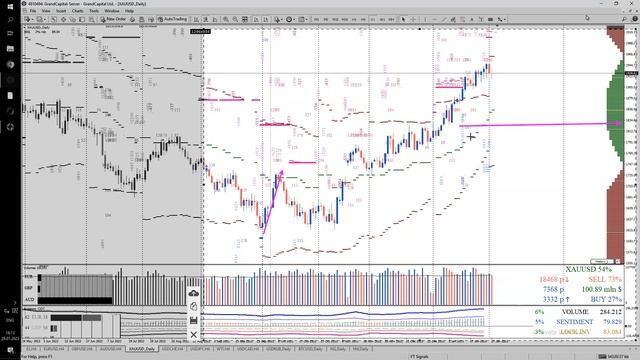This screenshot has width=640, height=360.
Task: Open the Templates dropdown
Action: click(x=302, y=19)
